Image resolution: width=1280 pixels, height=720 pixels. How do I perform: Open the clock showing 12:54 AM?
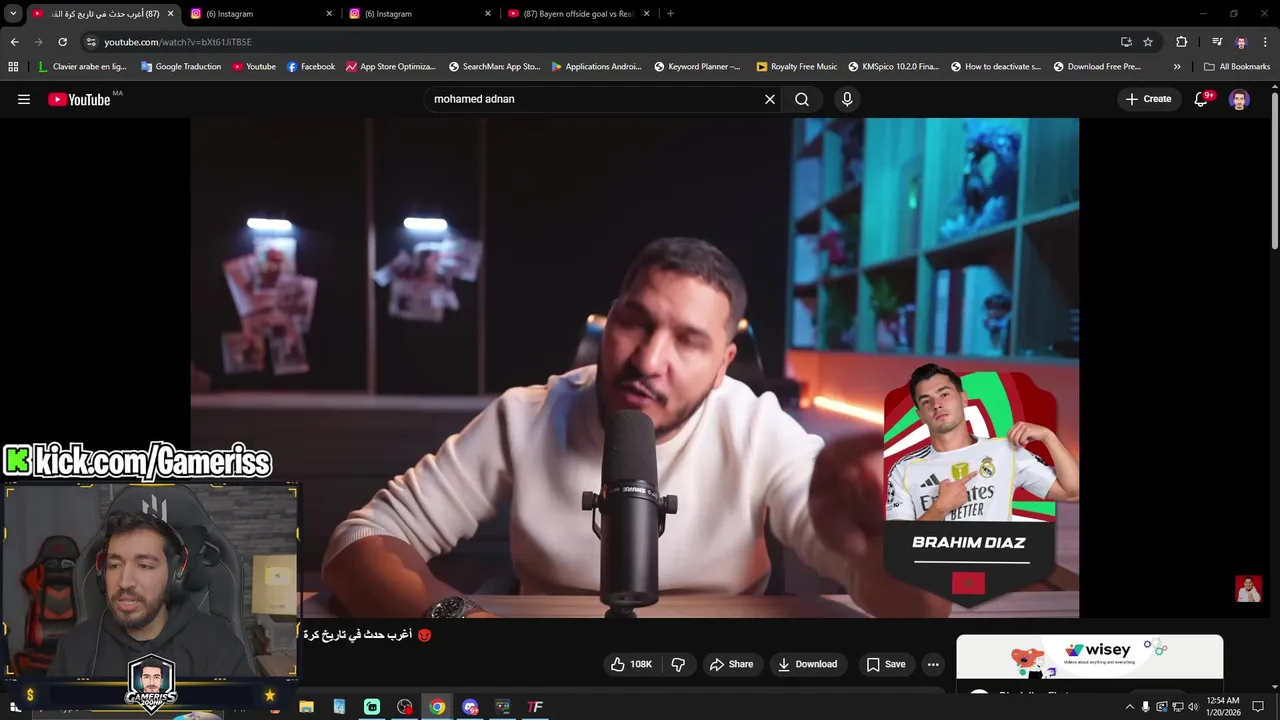coord(1223,706)
